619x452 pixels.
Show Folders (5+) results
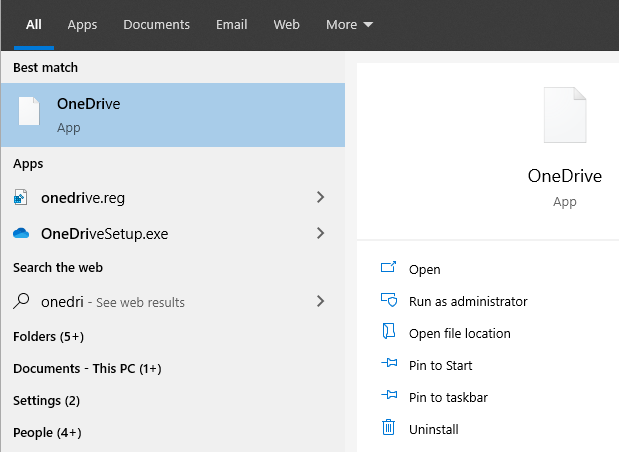[48, 336]
